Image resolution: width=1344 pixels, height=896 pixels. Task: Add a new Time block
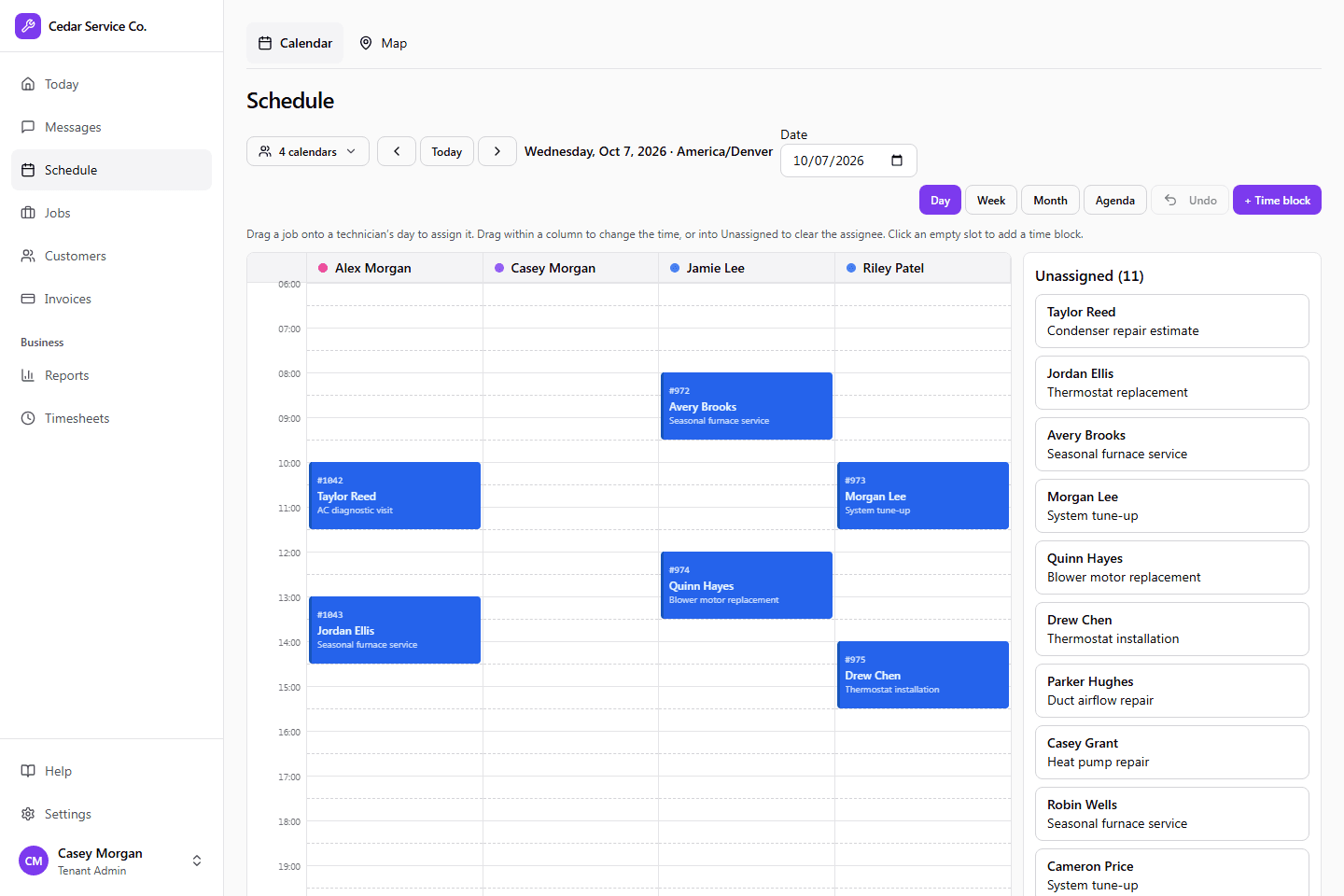tap(1277, 200)
